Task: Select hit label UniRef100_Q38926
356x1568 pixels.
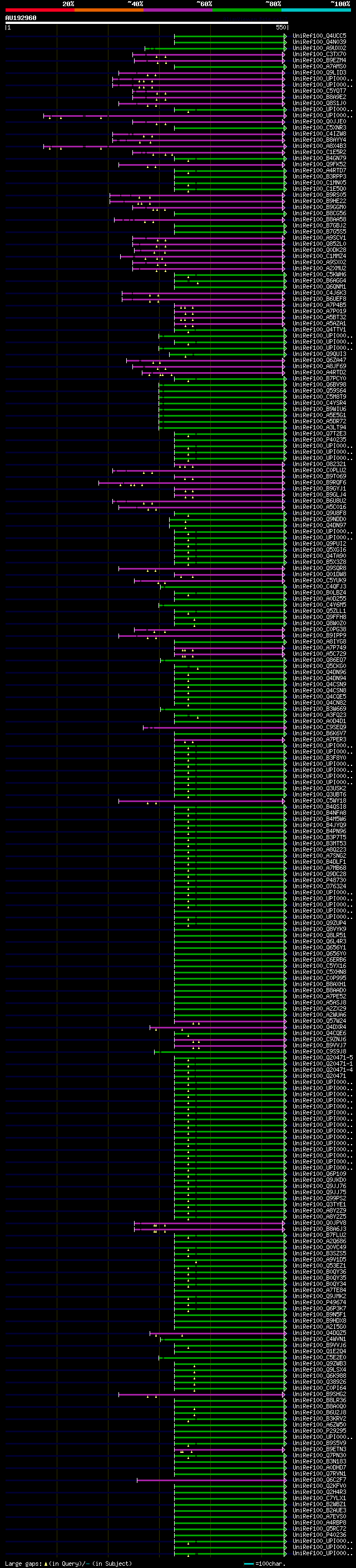Action: [x=319, y=1382]
